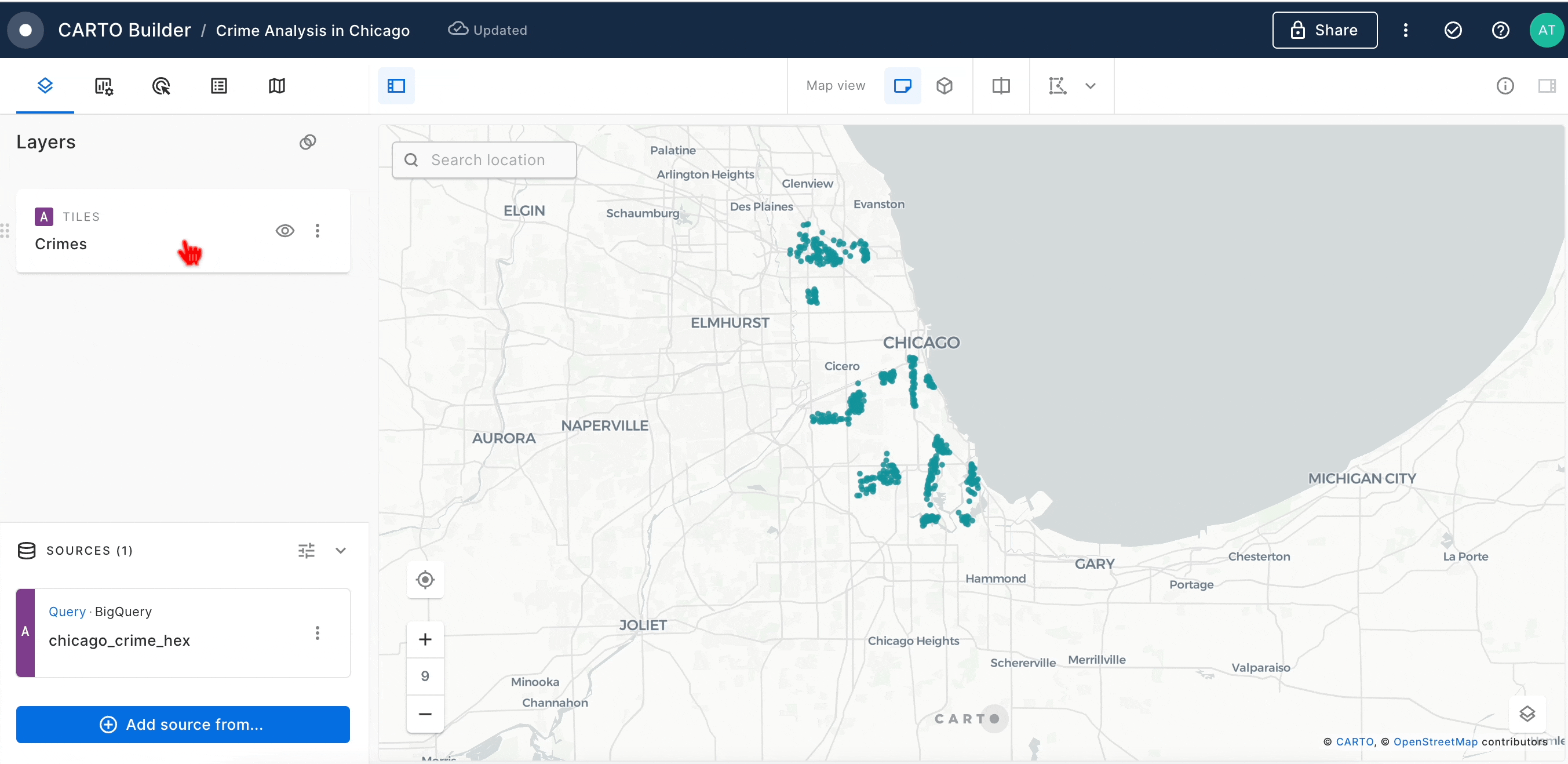Screen dimensions: 1568x764
Task: Open chicago_crime_hex source options menu
Action: (x=317, y=633)
